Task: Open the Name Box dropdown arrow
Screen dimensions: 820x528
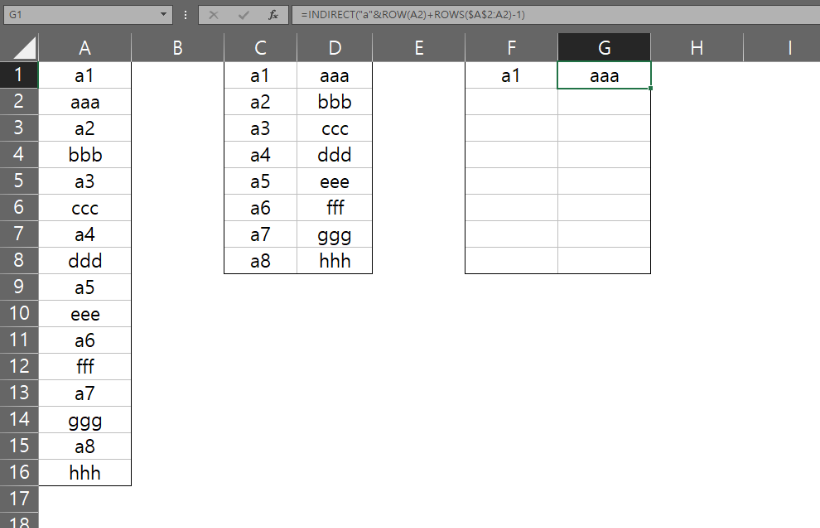Action: (x=163, y=15)
